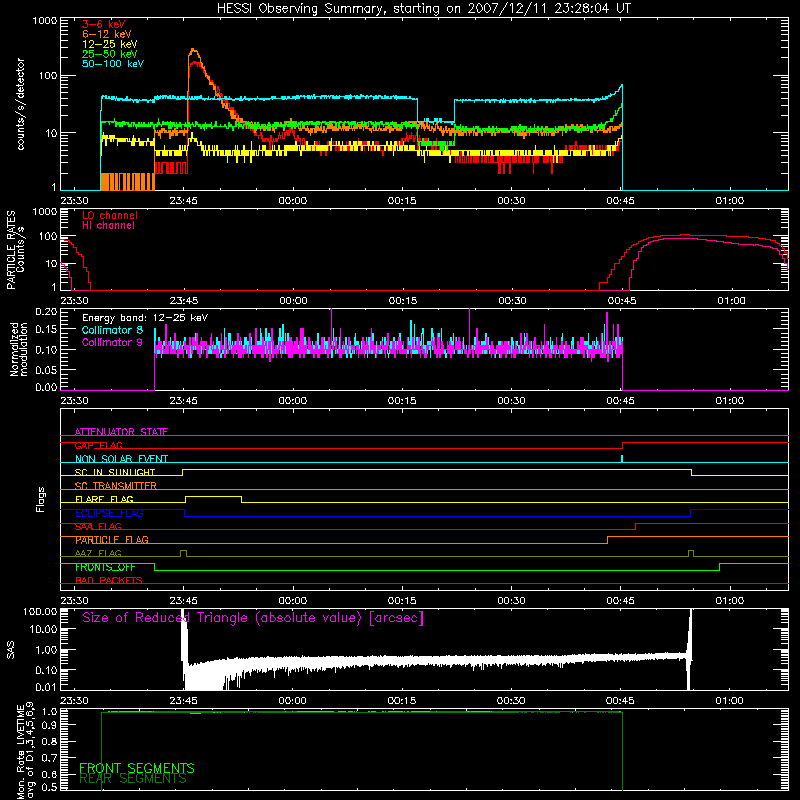Screen dimensions: 800x800
Task: Select the green '25-50 keV' legend label
Action: pos(110,54)
